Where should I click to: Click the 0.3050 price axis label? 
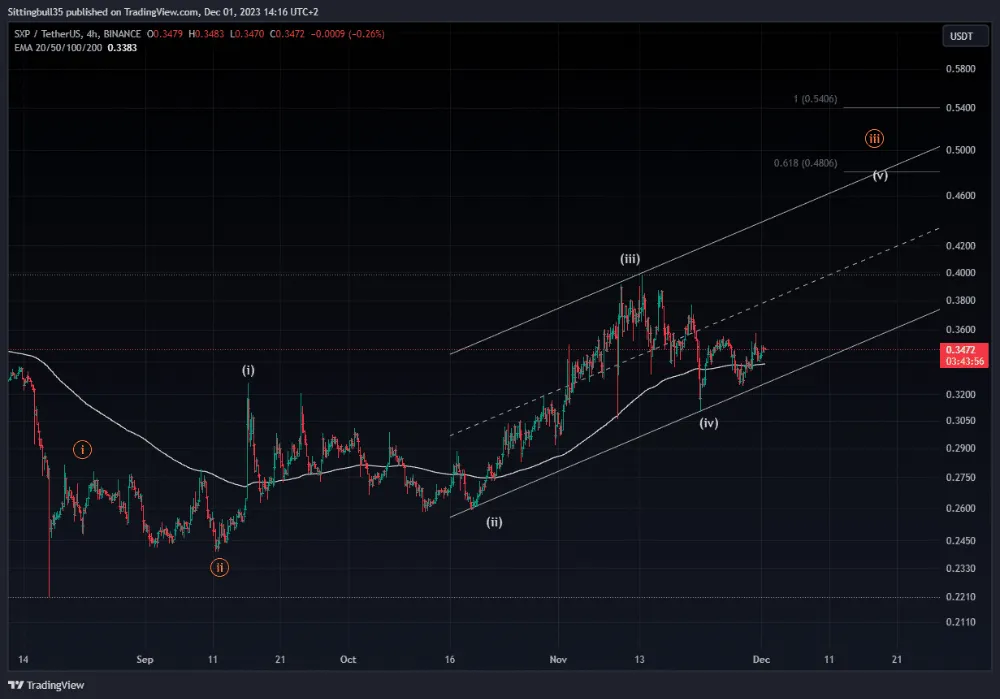click(x=960, y=420)
